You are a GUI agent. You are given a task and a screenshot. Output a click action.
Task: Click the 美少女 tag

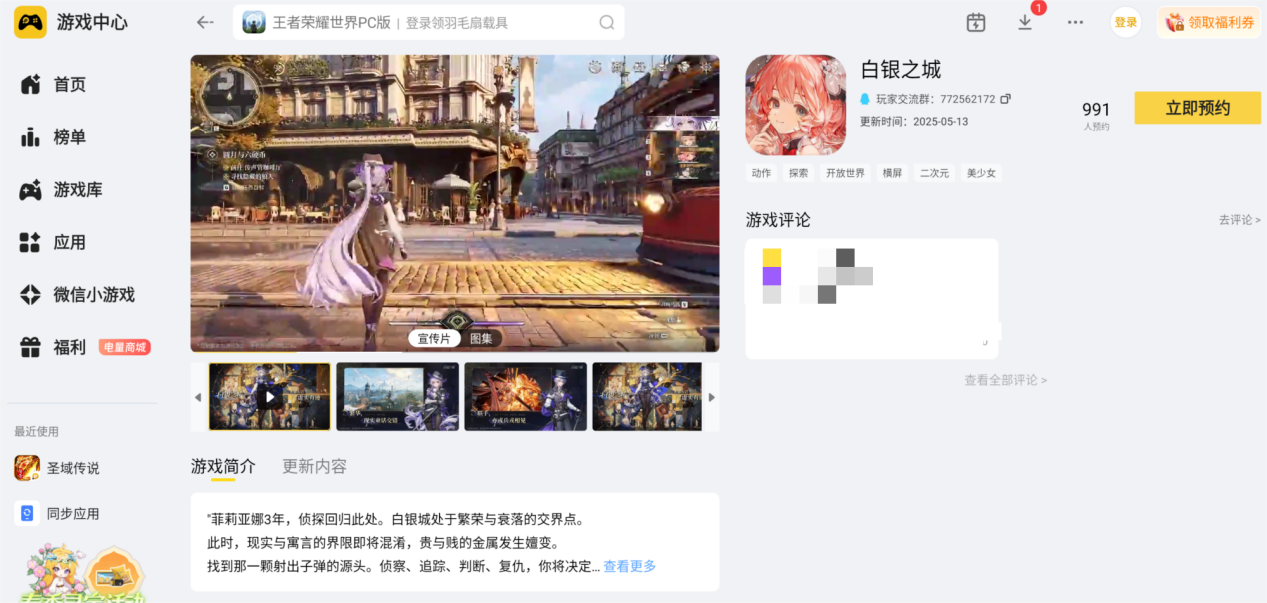coord(981,173)
